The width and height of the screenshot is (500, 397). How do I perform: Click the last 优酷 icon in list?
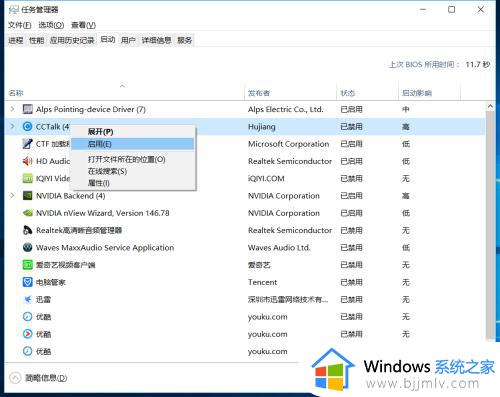(x=27, y=351)
